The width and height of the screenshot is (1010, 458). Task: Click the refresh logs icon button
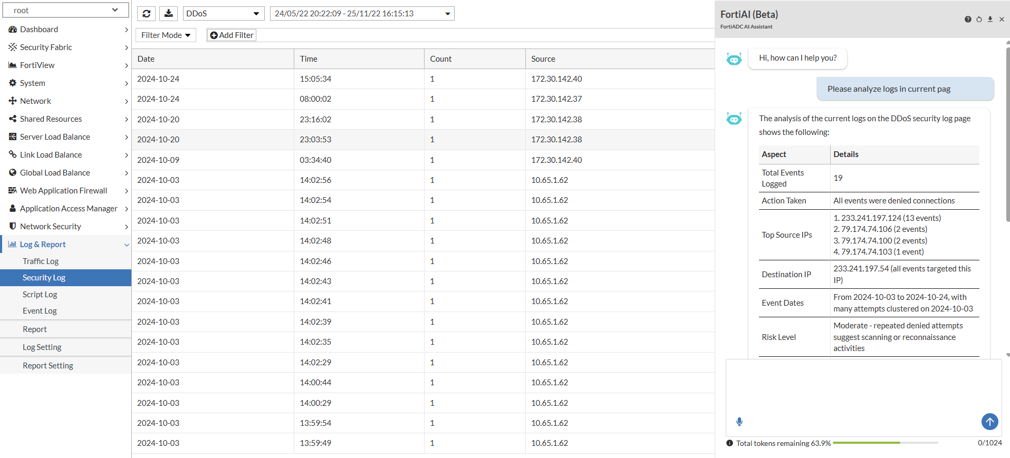click(148, 14)
